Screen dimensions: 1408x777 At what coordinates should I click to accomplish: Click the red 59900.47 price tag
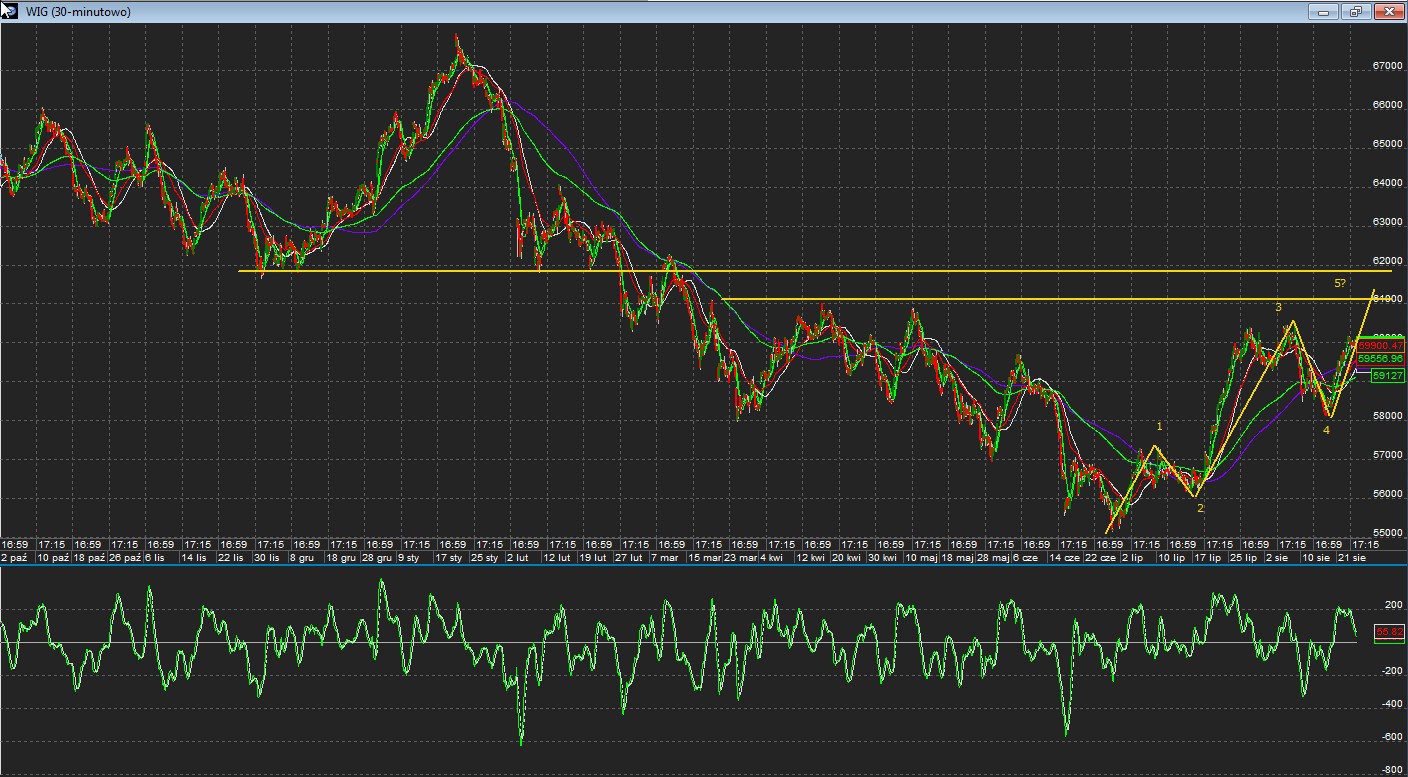(x=1381, y=345)
